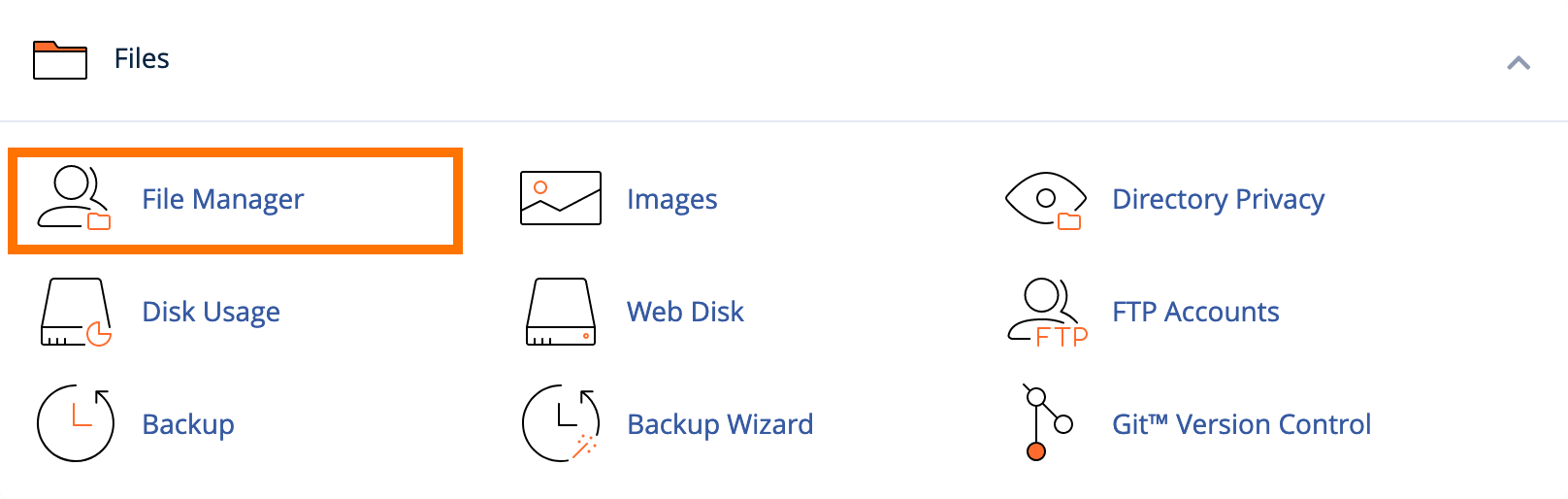
Task: Open the Backup text link
Action: [188, 424]
